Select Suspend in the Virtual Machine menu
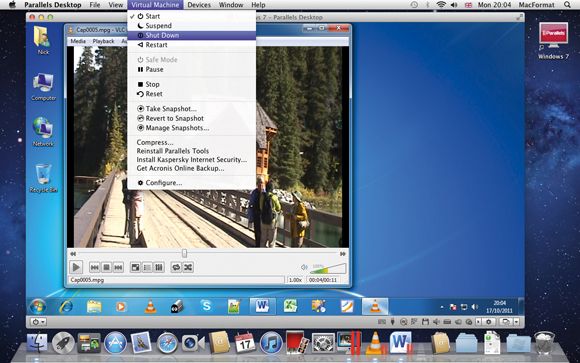 [192, 26]
